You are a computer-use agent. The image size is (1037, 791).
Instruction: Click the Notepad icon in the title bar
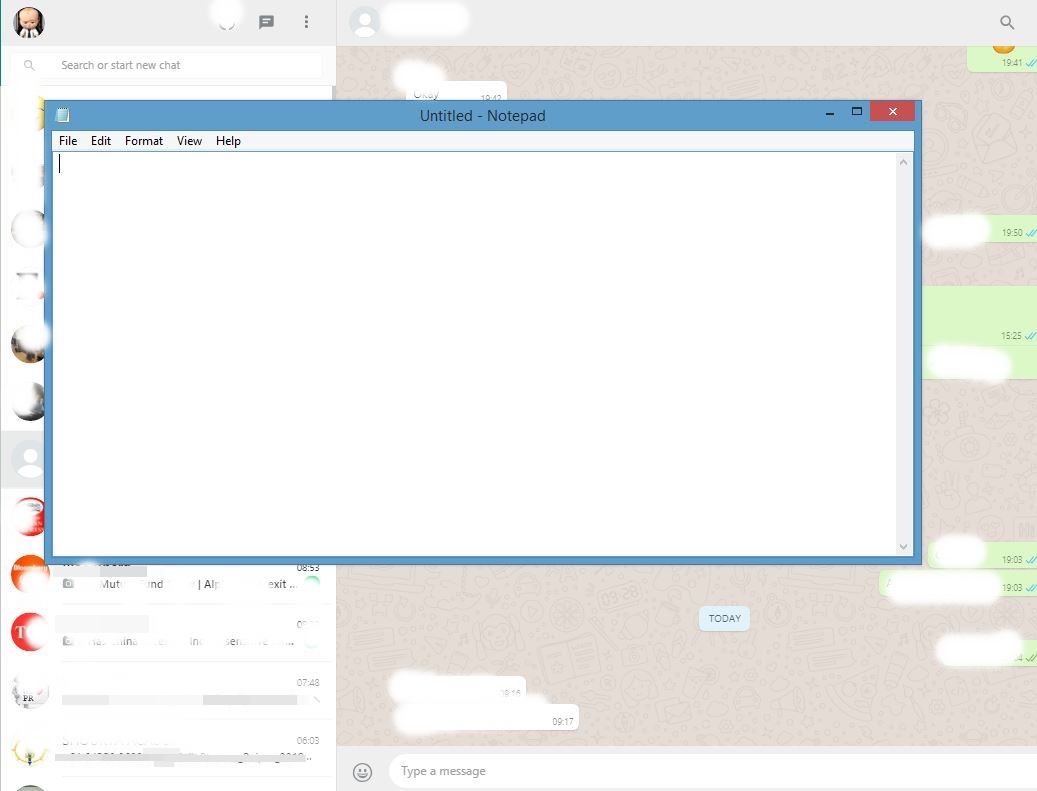click(63, 115)
